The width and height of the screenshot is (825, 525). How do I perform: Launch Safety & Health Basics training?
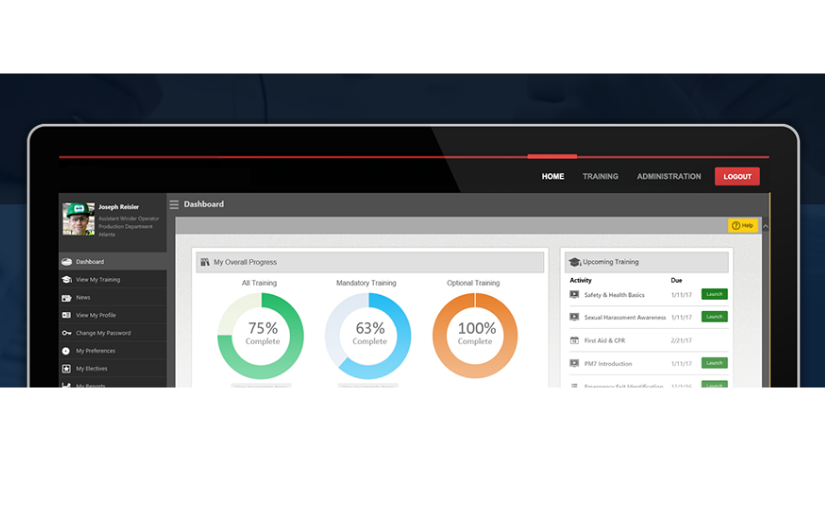pyautogui.click(x=715, y=294)
